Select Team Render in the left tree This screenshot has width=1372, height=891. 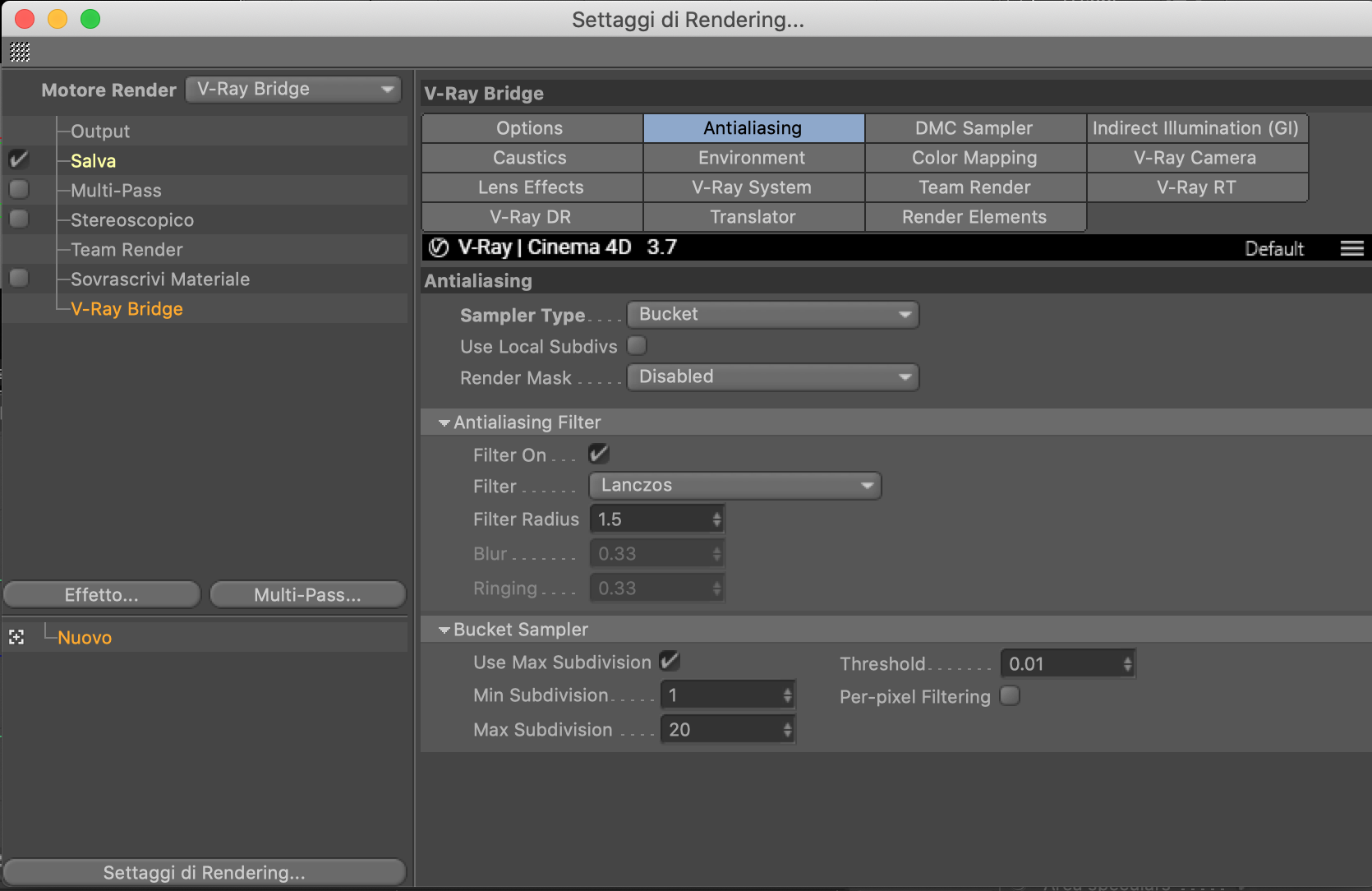tap(127, 250)
